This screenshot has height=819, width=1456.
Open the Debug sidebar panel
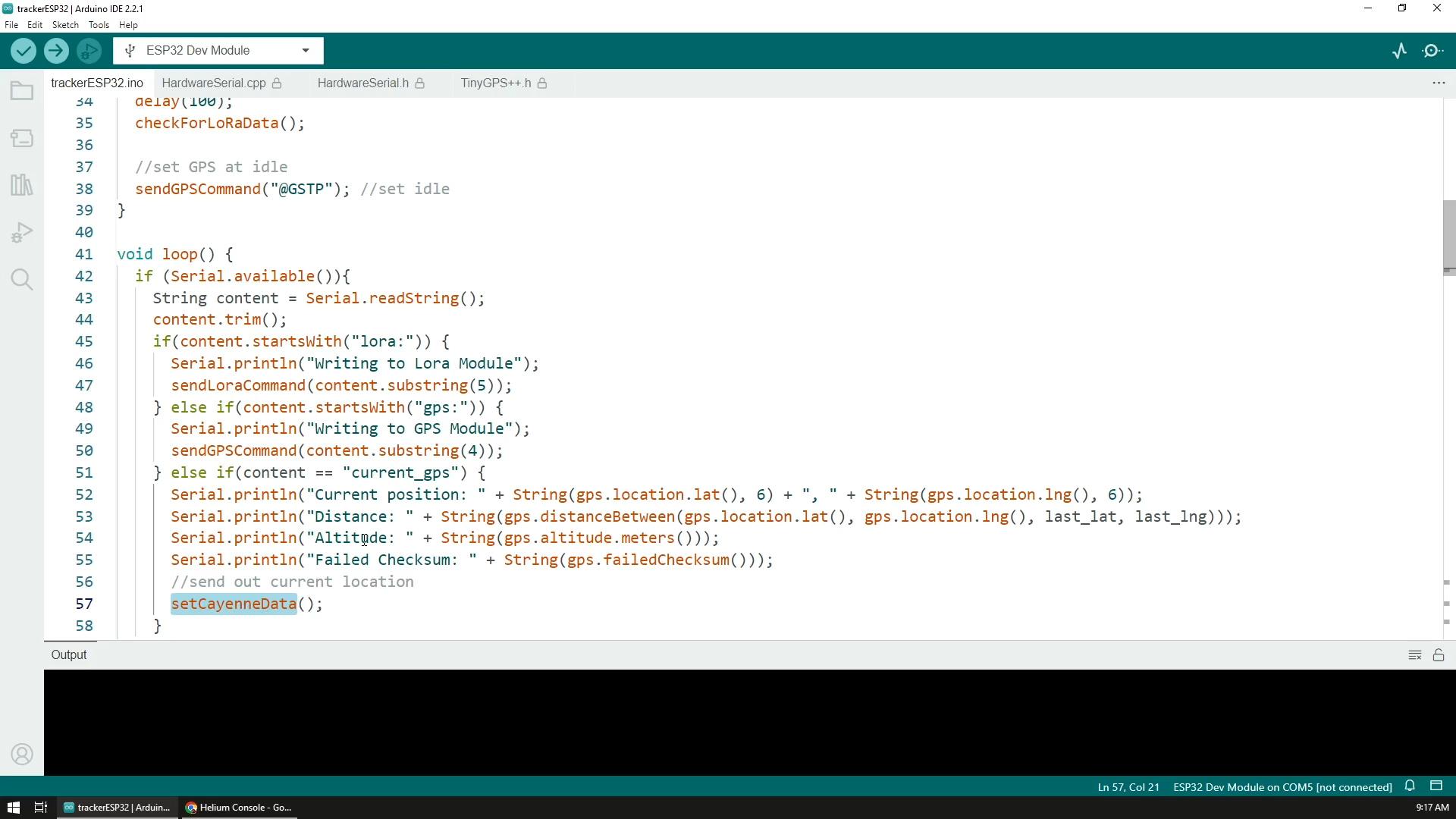22,232
